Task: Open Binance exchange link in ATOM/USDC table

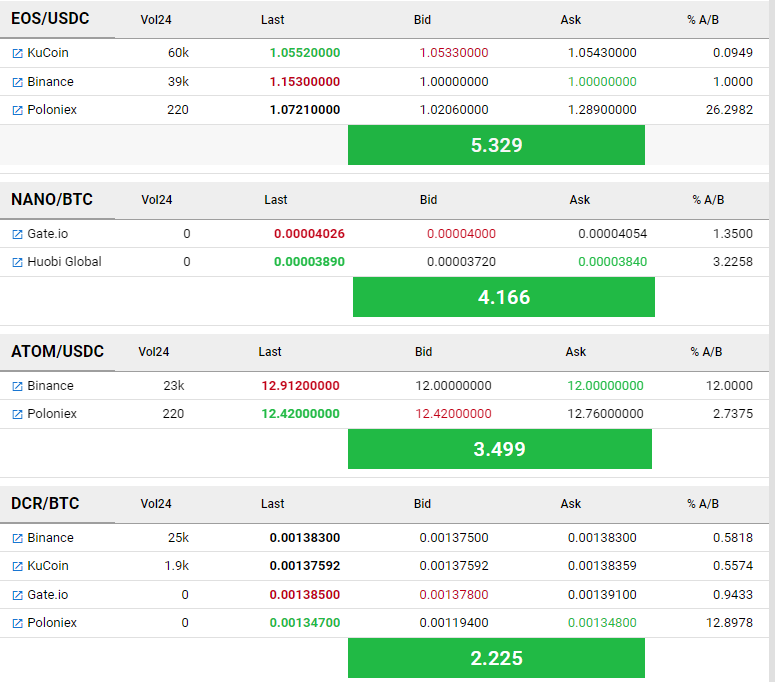Action: pos(50,385)
